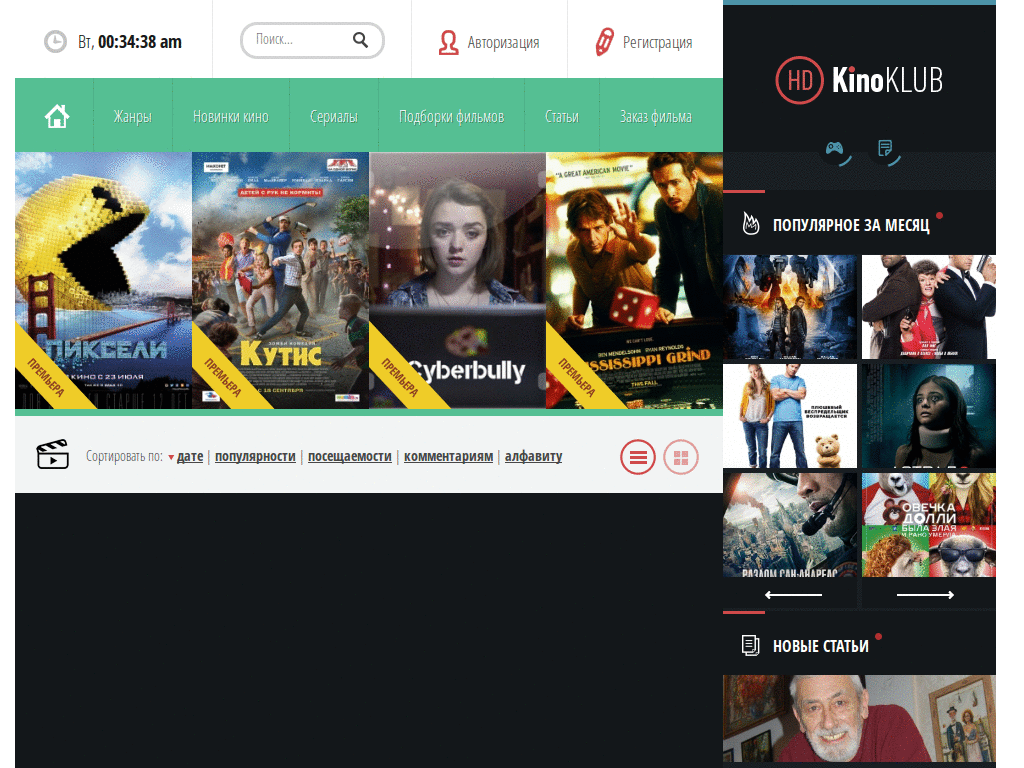Click the Регистрация link
The height and width of the screenshot is (768, 1024).
(x=657, y=42)
